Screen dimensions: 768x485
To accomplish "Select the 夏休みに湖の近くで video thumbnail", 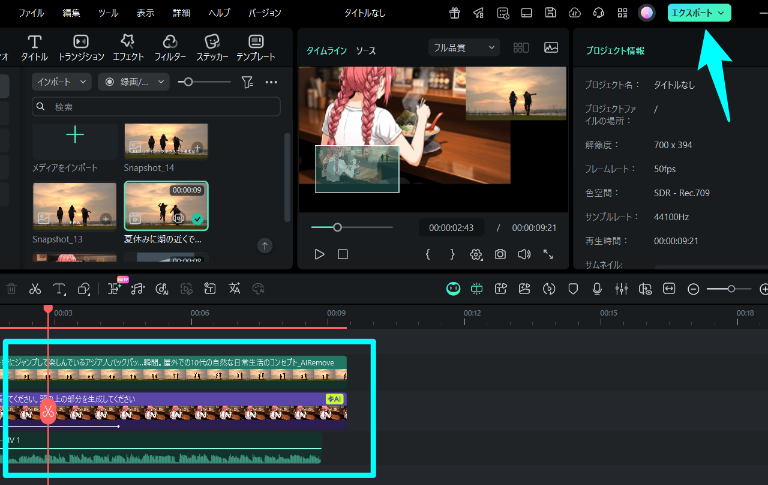I will pyautogui.click(x=166, y=206).
